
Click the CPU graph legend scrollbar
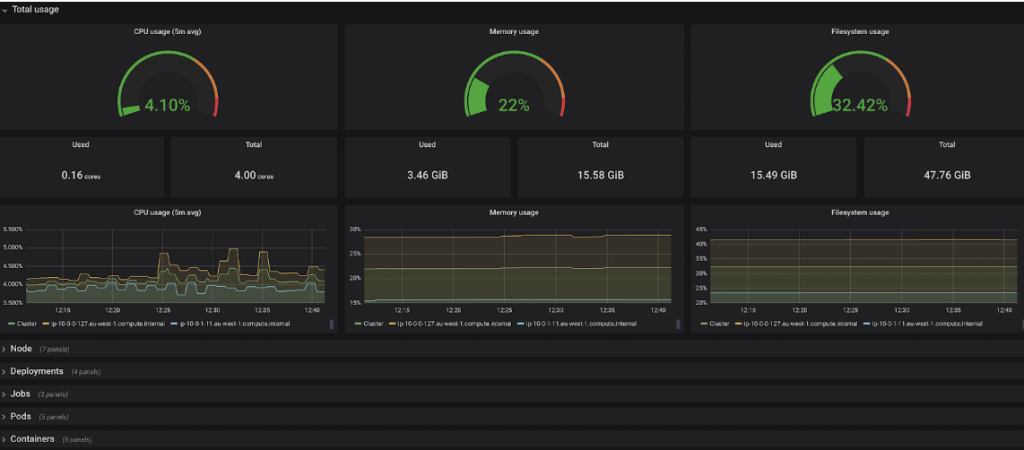point(331,324)
